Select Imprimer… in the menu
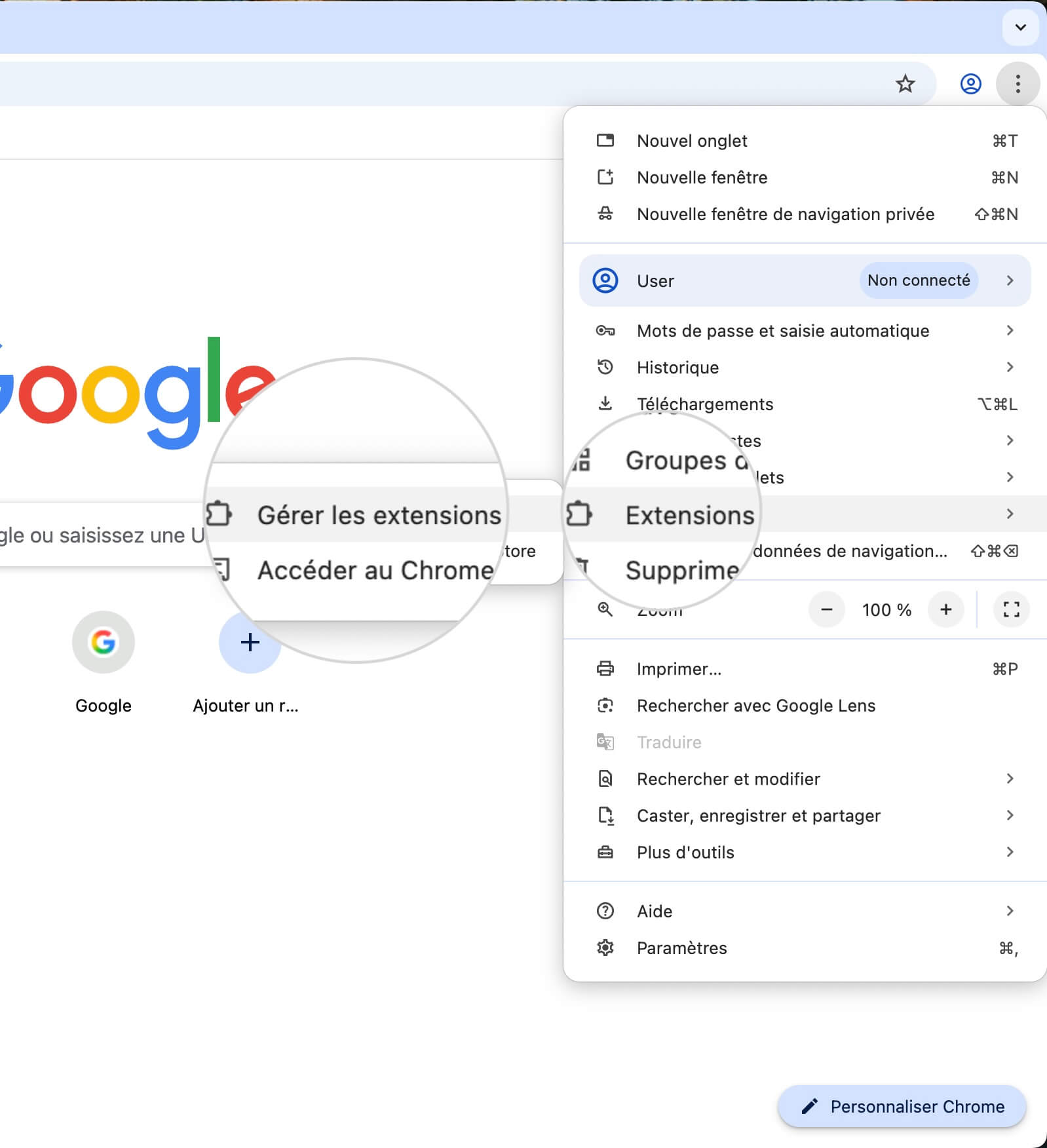The width and height of the screenshot is (1047, 1148). point(805,668)
